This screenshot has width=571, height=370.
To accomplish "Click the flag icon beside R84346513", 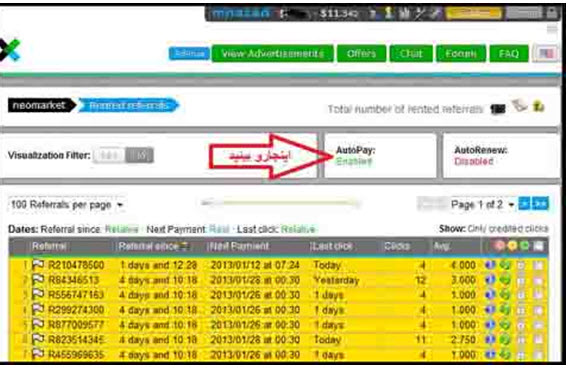I will click(38, 280).
